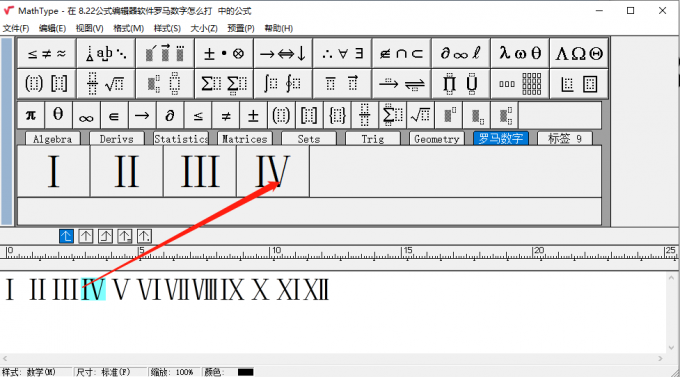Screen dimensions: 680x377
Task: Open the spaces and ellipses palette
Action: [x=106, y=54]
